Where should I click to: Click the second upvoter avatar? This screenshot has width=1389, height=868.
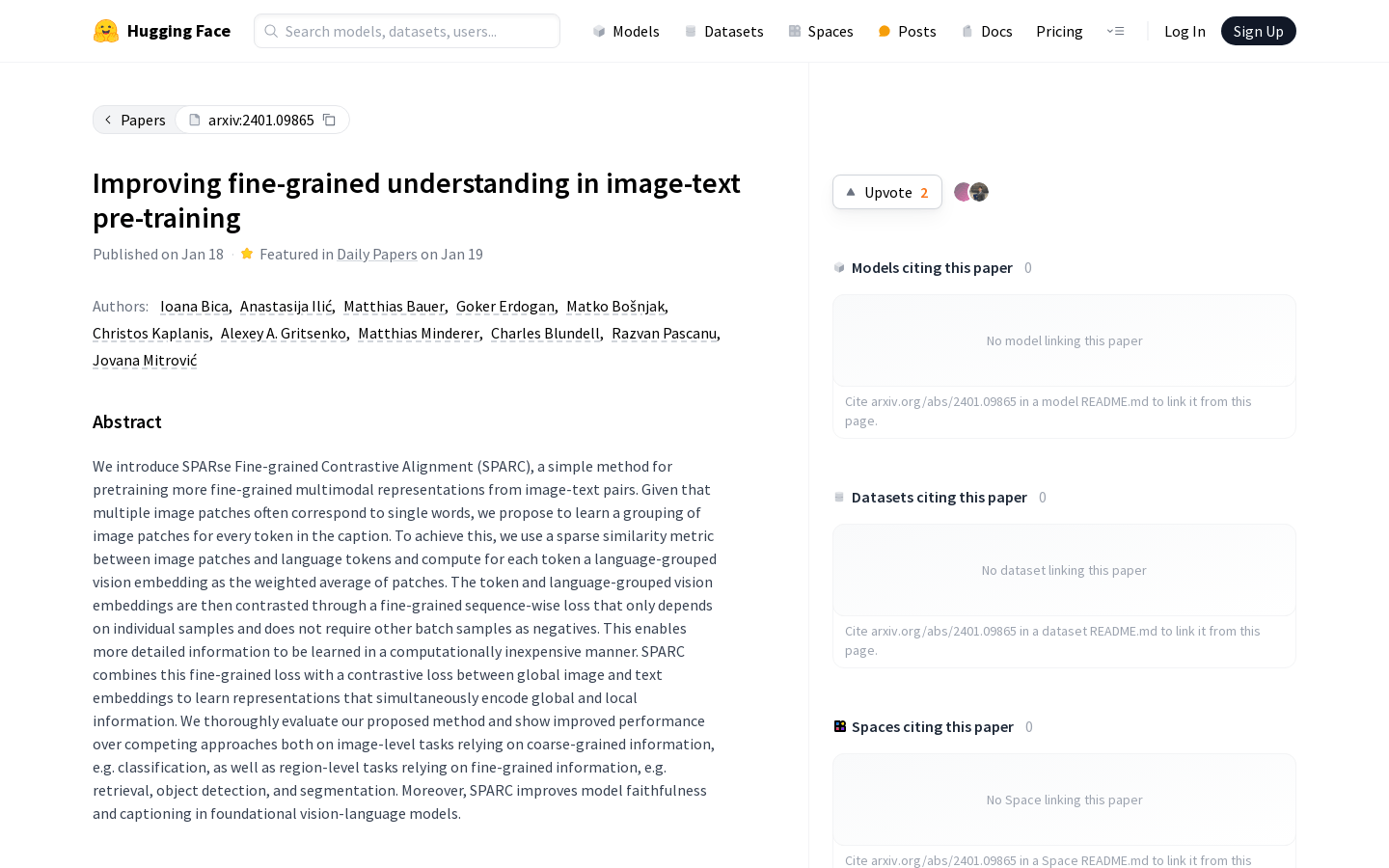coord(979,192)
